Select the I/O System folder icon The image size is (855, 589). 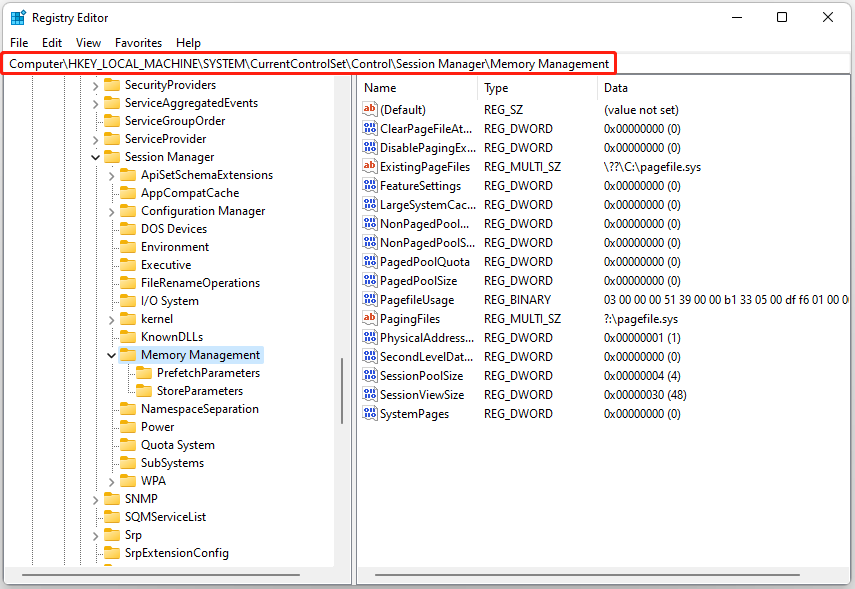point(128,300)
